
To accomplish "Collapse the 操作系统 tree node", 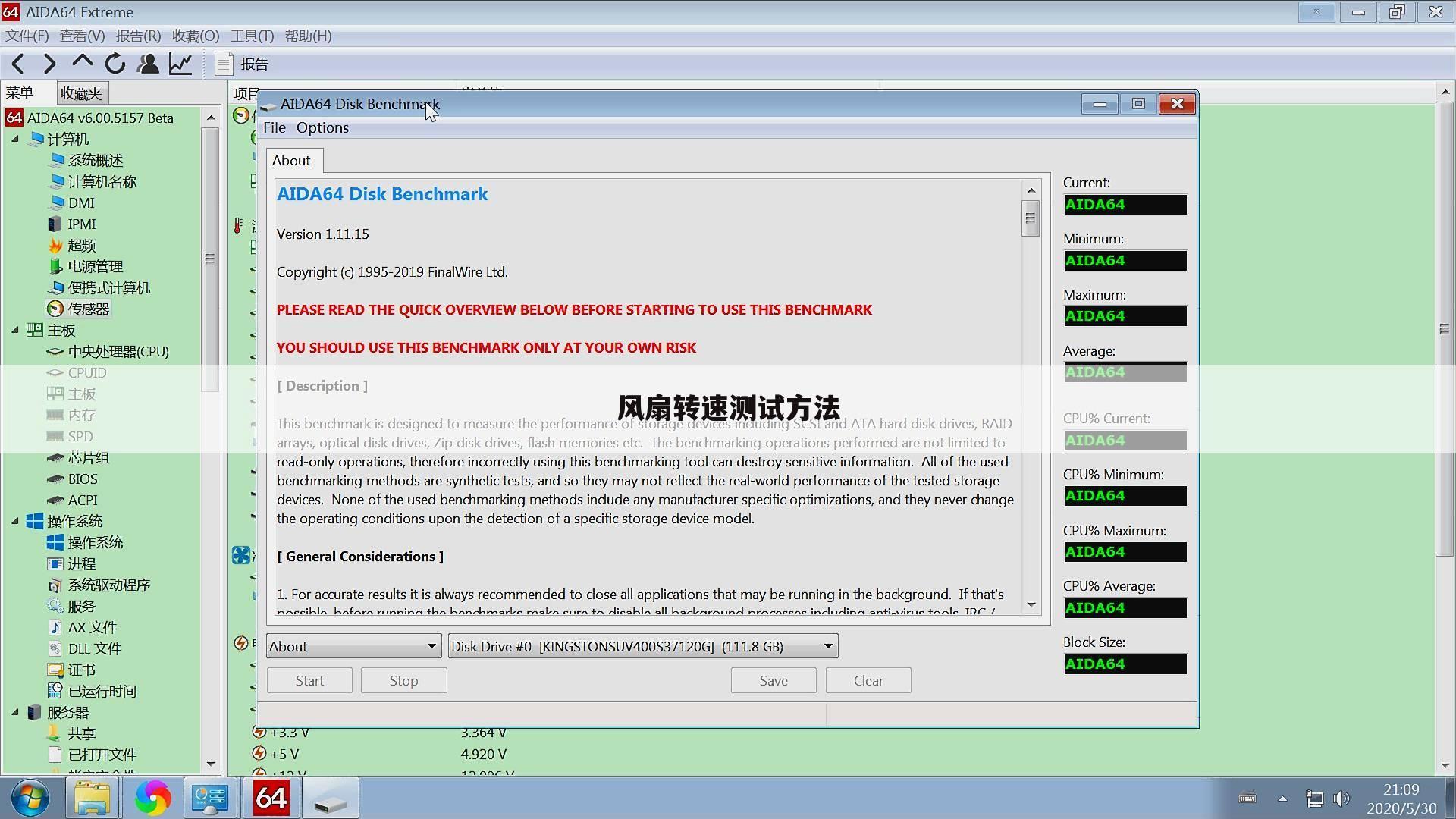I will (15, 521).
